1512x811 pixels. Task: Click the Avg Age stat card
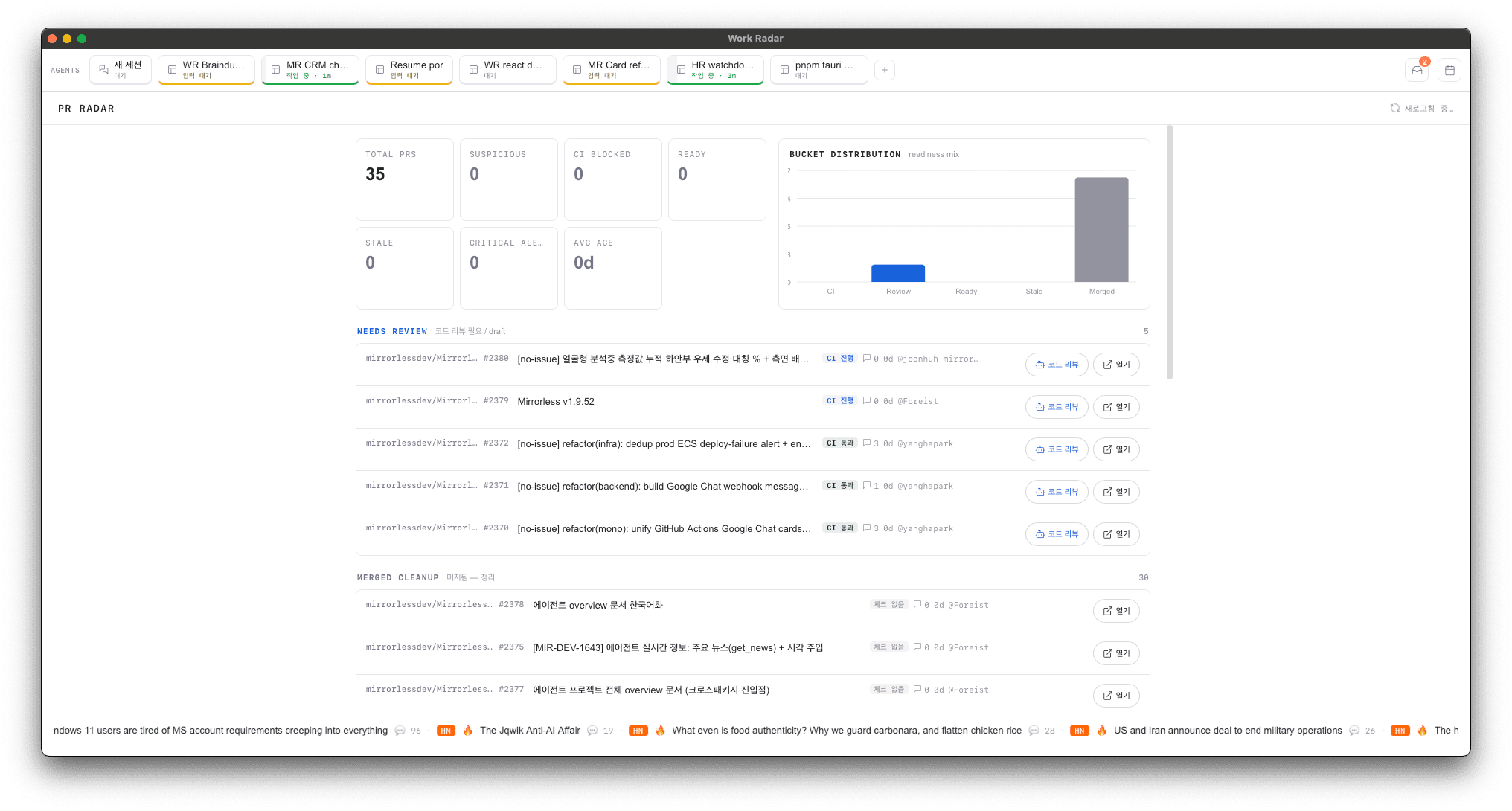coord(613,268)
